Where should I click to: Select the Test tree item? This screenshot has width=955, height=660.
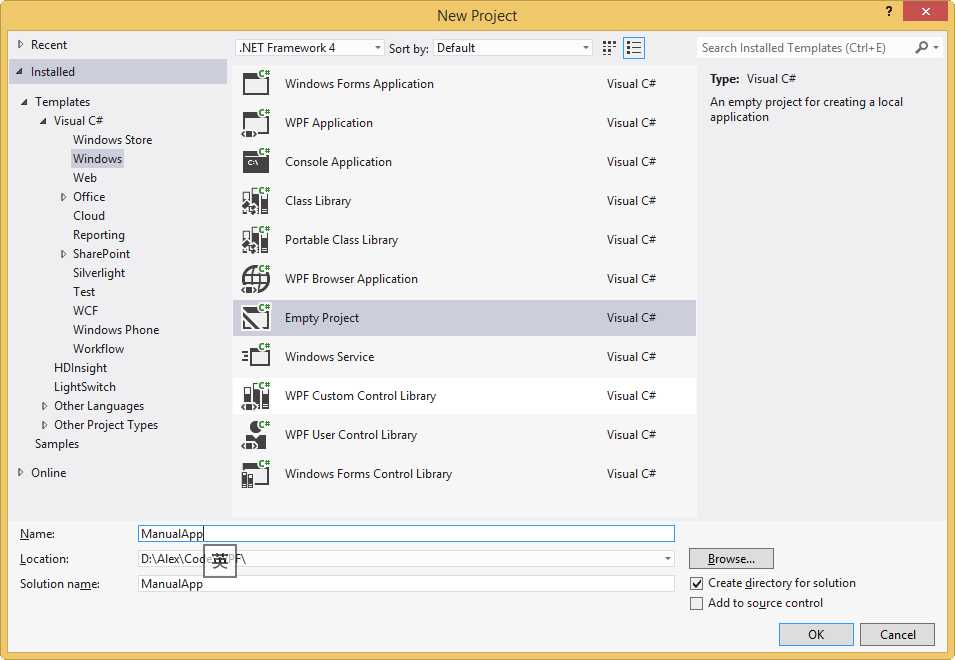pyautogui.click(x=84, y=292)
